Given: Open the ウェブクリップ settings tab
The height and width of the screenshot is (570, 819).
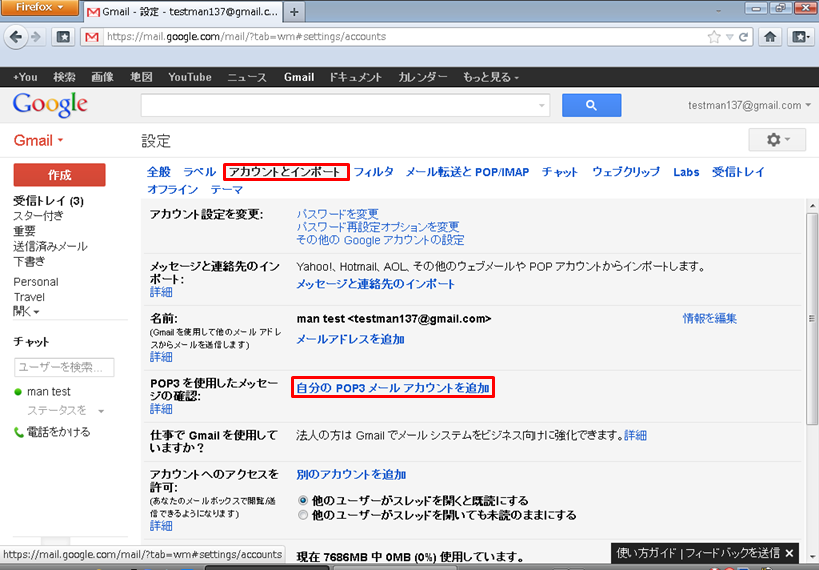Looking at the screenshot, I should pyautogui.click(x=626, y=172).
